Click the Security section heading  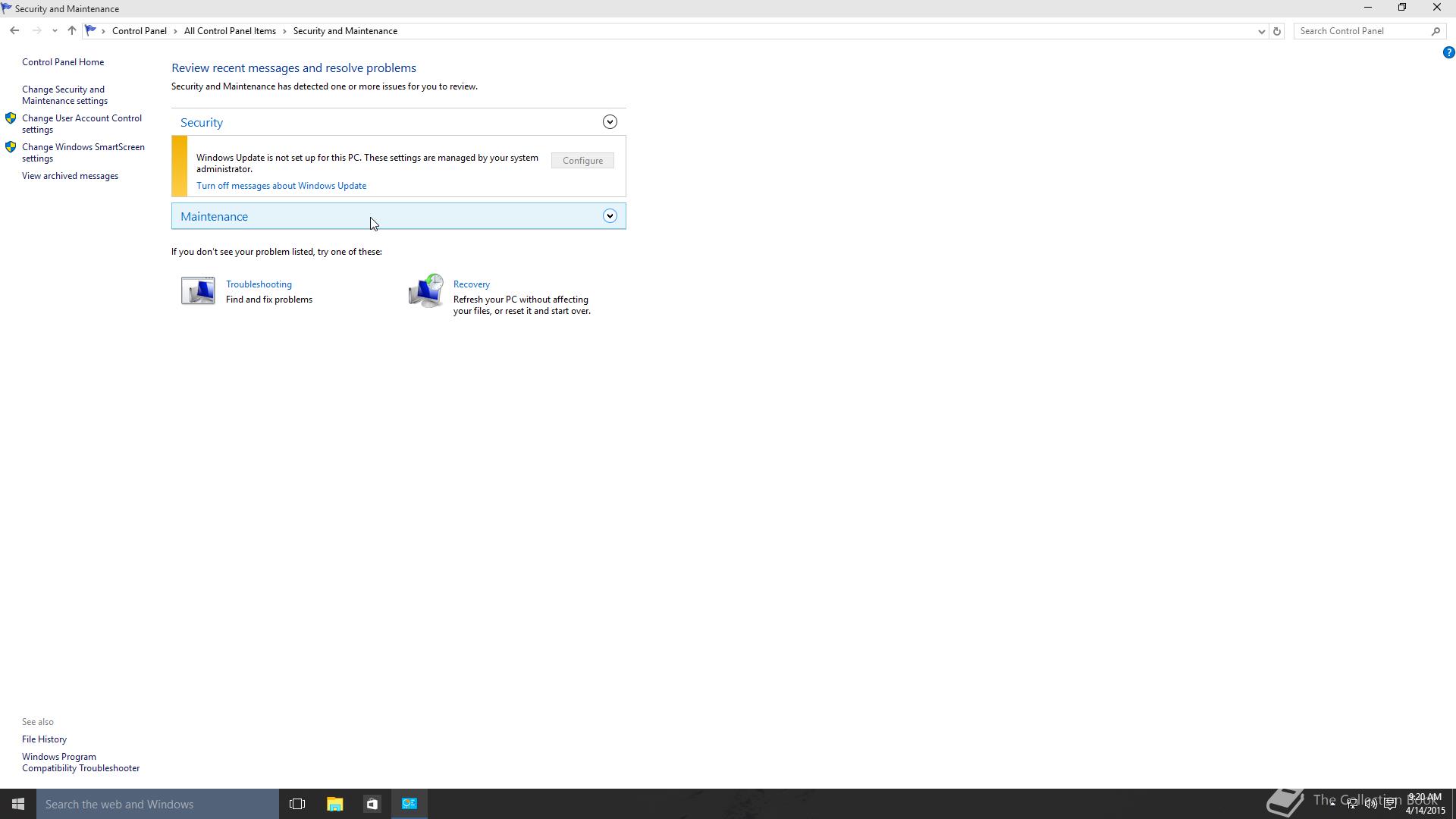[202, 122]
